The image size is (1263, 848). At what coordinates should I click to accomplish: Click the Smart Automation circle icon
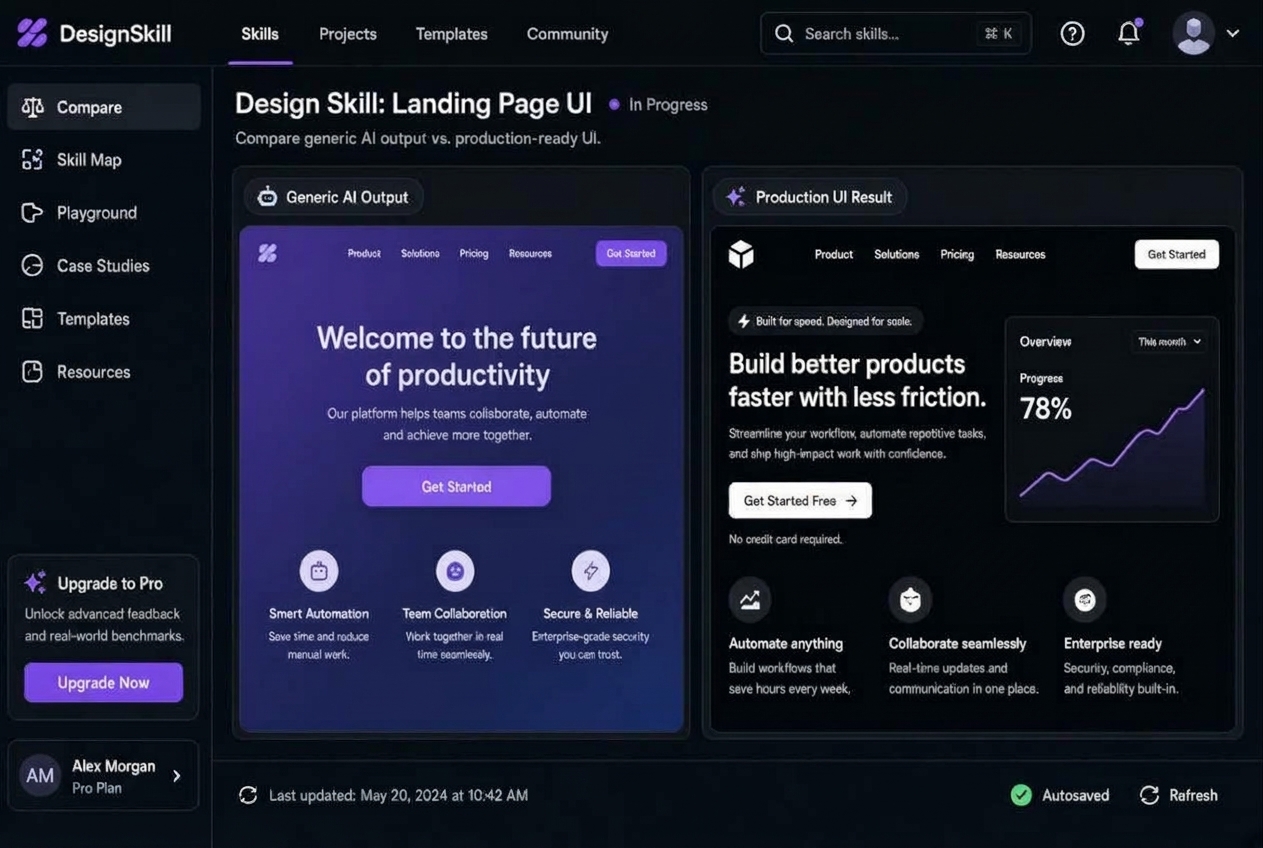(x=319, y=571)
